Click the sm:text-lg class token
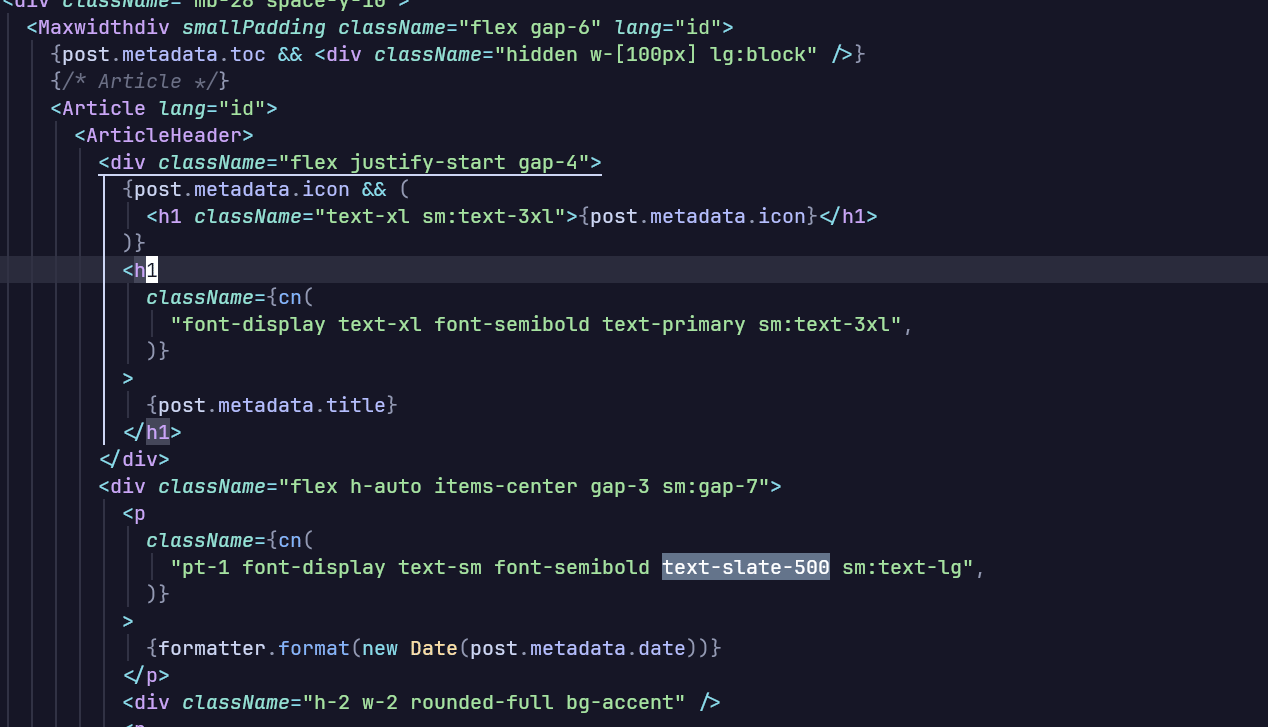1268x727 pixels. [x=902, y=567]
